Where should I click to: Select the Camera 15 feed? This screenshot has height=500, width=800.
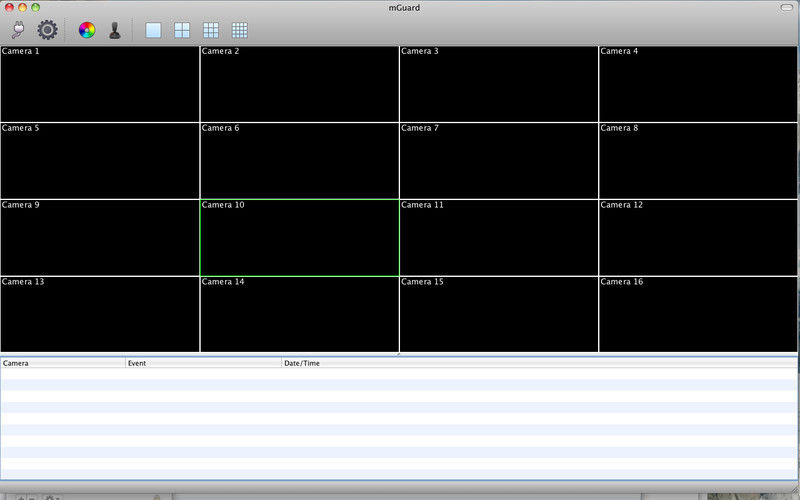[499, 315]
